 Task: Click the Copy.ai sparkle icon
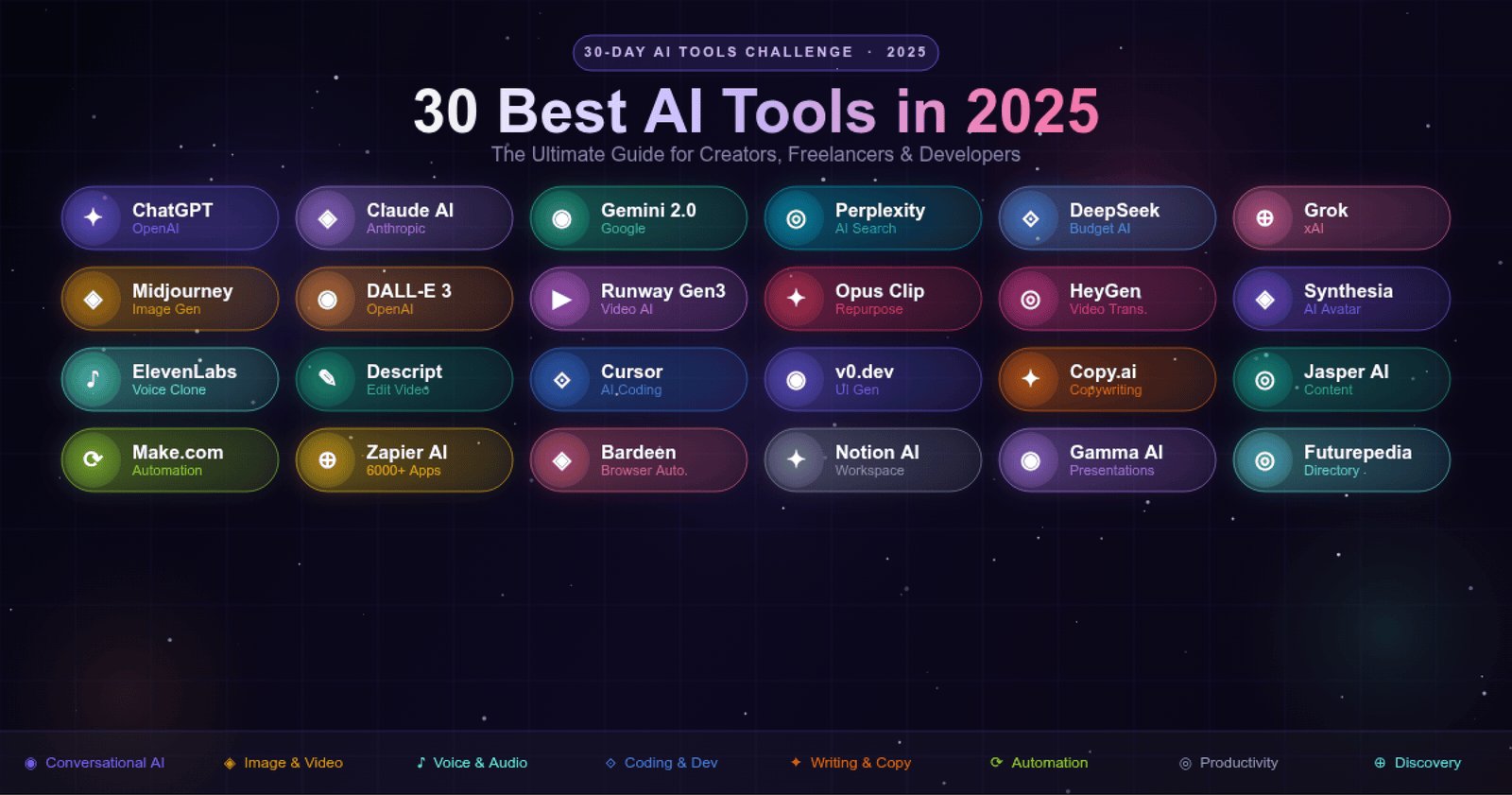coord(1031,380)
